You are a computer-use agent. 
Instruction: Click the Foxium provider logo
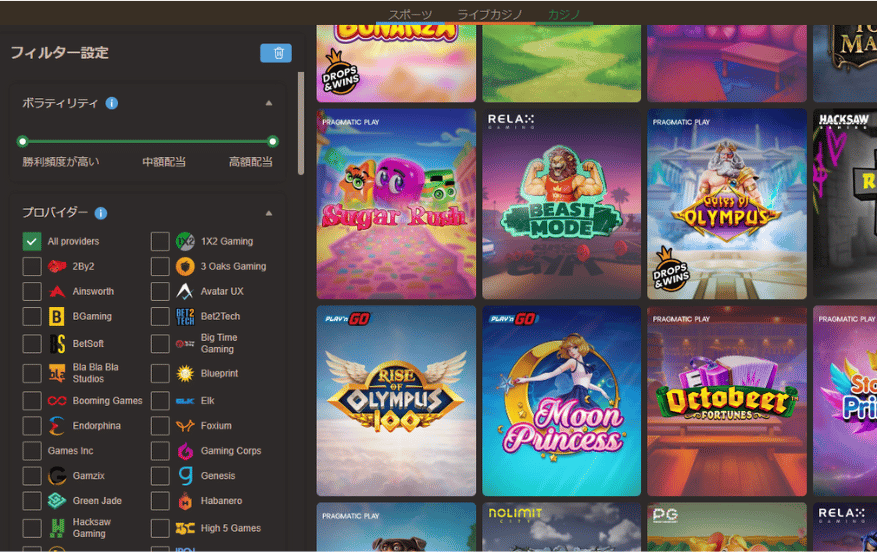coord(185,426)
